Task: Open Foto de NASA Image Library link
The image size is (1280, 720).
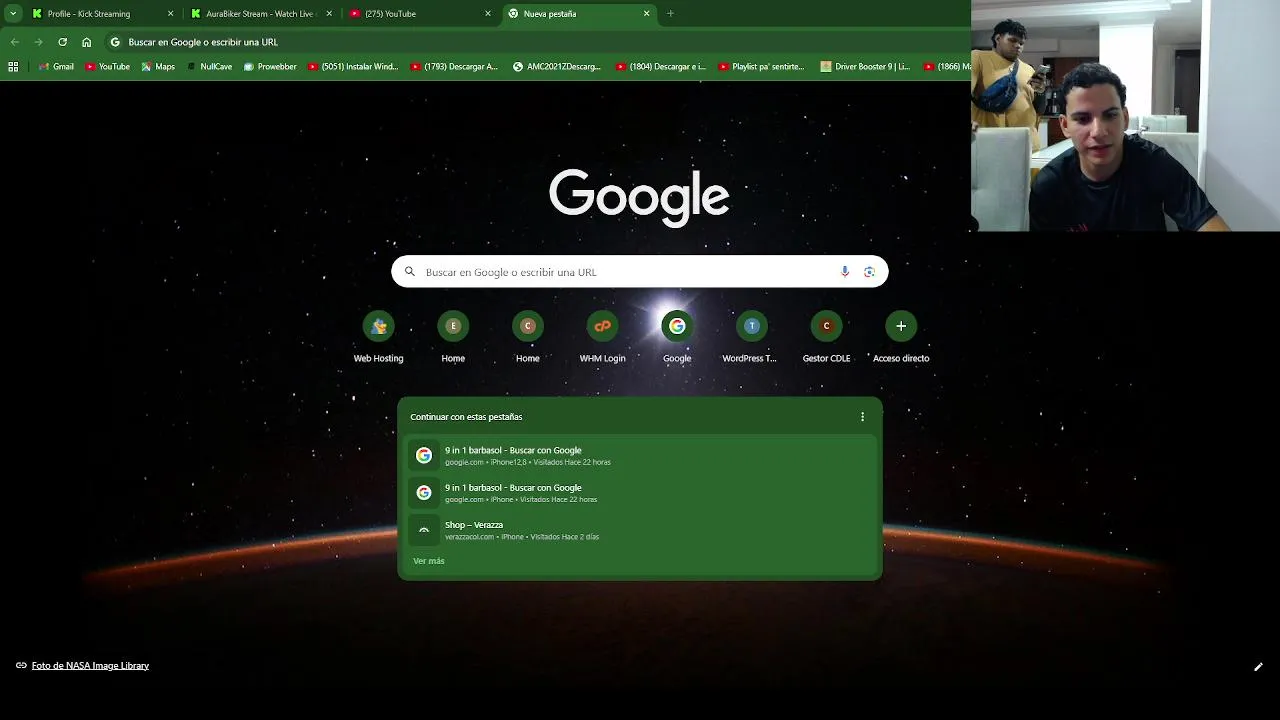Action: [x=90, y=665]
